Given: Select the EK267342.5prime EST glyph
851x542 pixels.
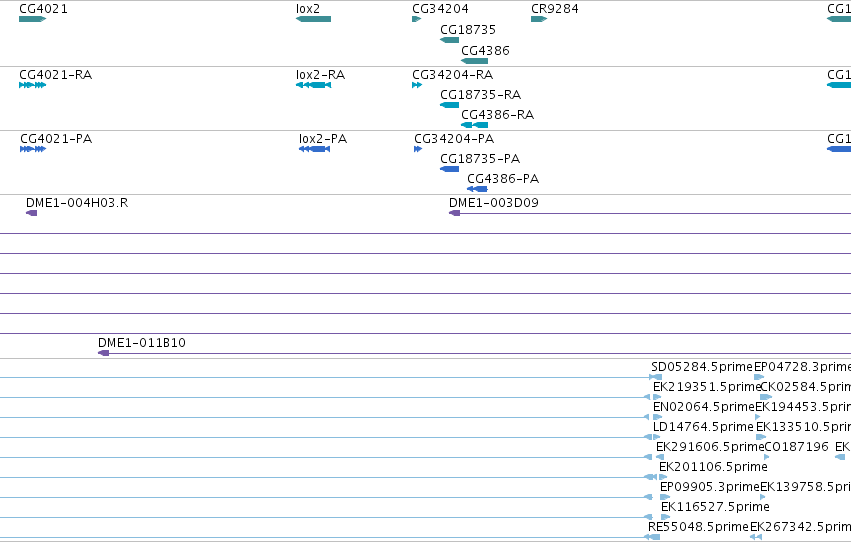Looking at the screenshot, I should [x=755, y=537].
